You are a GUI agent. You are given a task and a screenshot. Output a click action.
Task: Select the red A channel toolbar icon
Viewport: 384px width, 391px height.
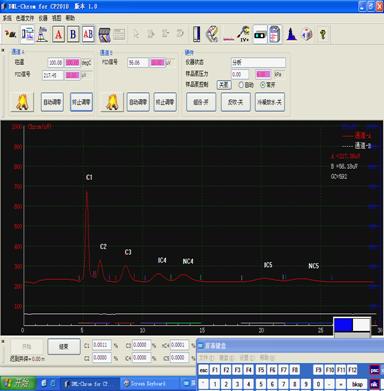pyautogui.click(x=58, y=34)
